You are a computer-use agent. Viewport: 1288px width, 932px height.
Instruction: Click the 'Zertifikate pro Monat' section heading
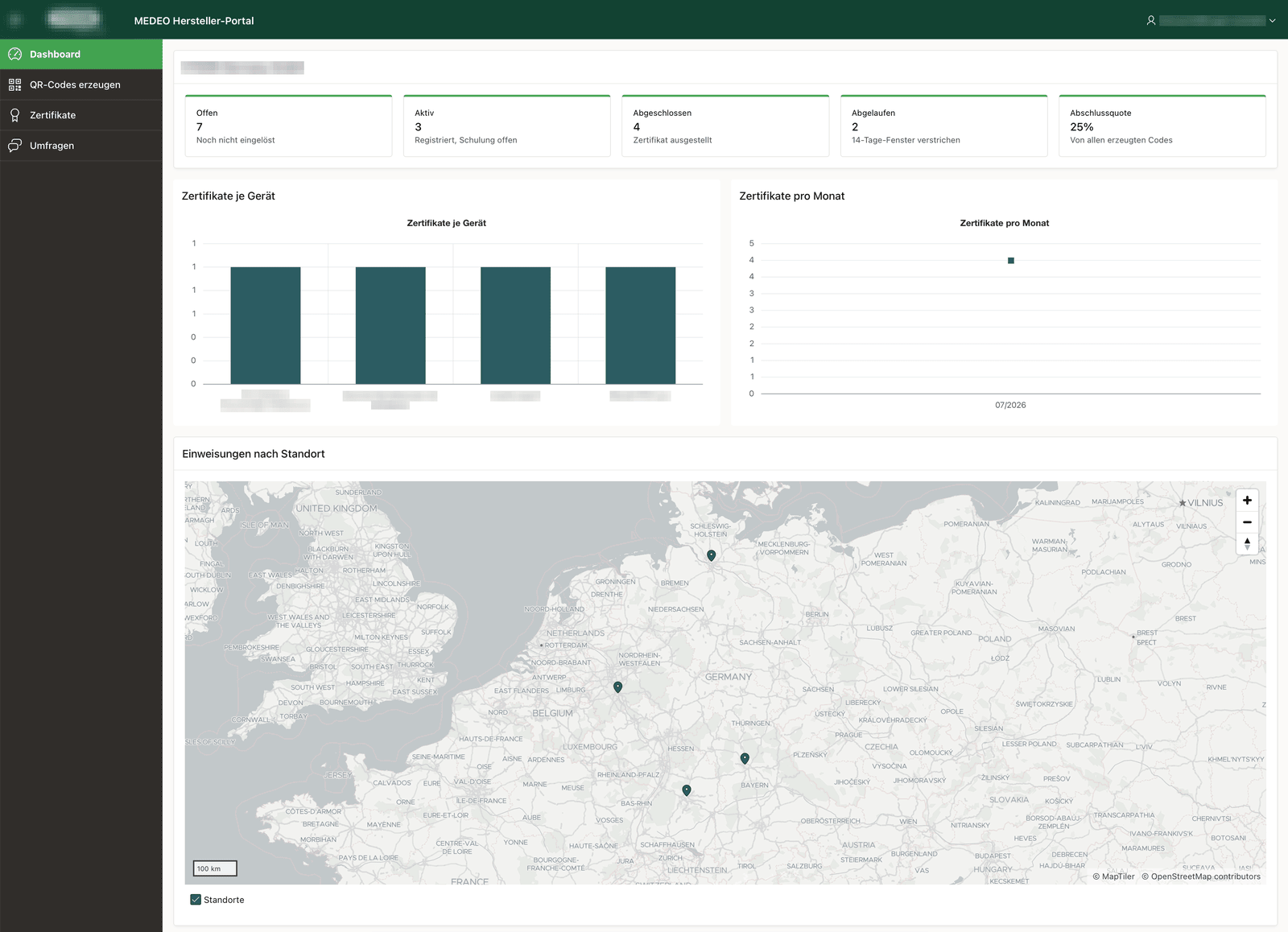click(x=792, y=196)
